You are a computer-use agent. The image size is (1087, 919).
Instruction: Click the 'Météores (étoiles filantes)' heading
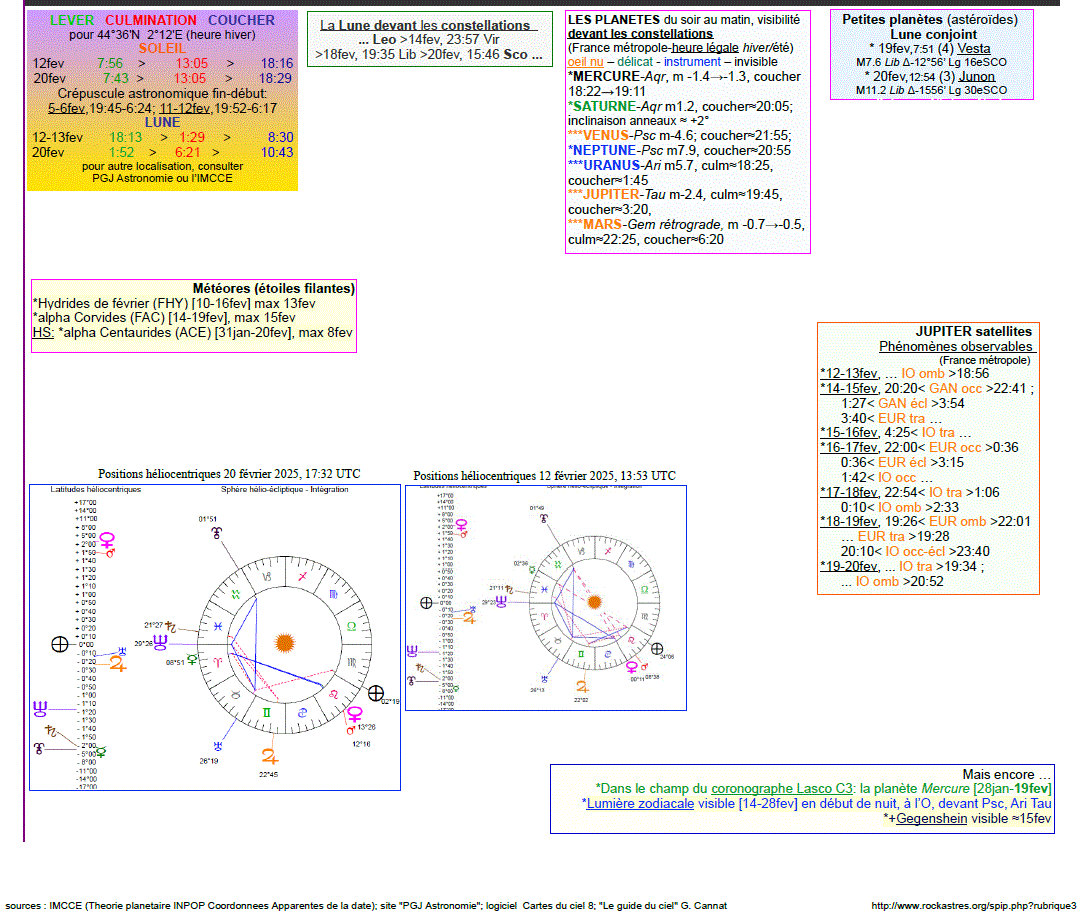point(273,288)
